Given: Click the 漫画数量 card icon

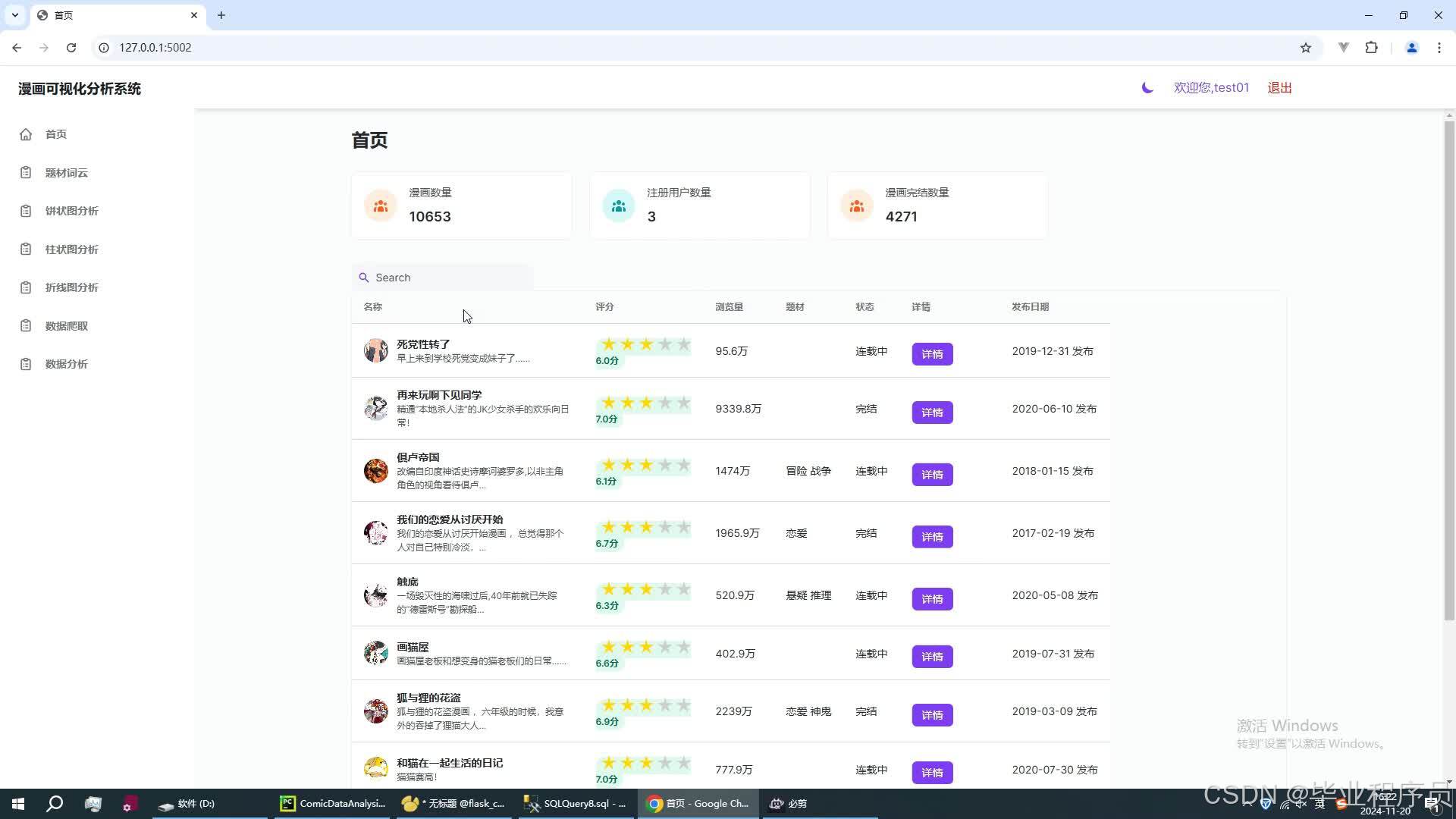Looking at the screenshot, I should click(x=381, y=206).
